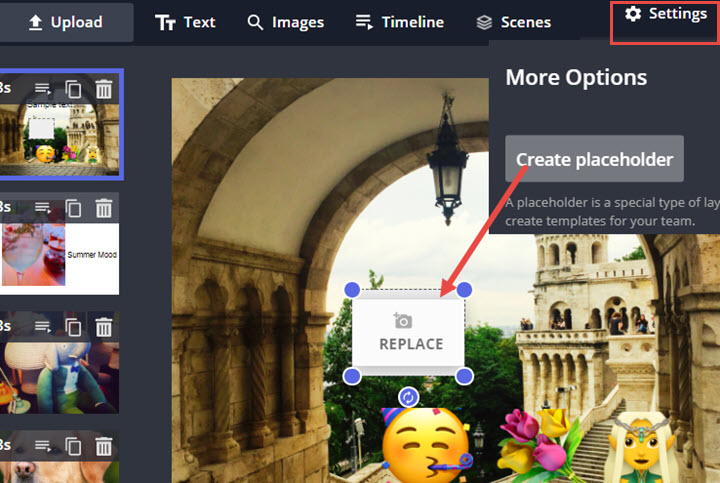The width and height of the screenshot is (720, 483).
Task: Open the Text tool
Action: [x=185, y=22]
